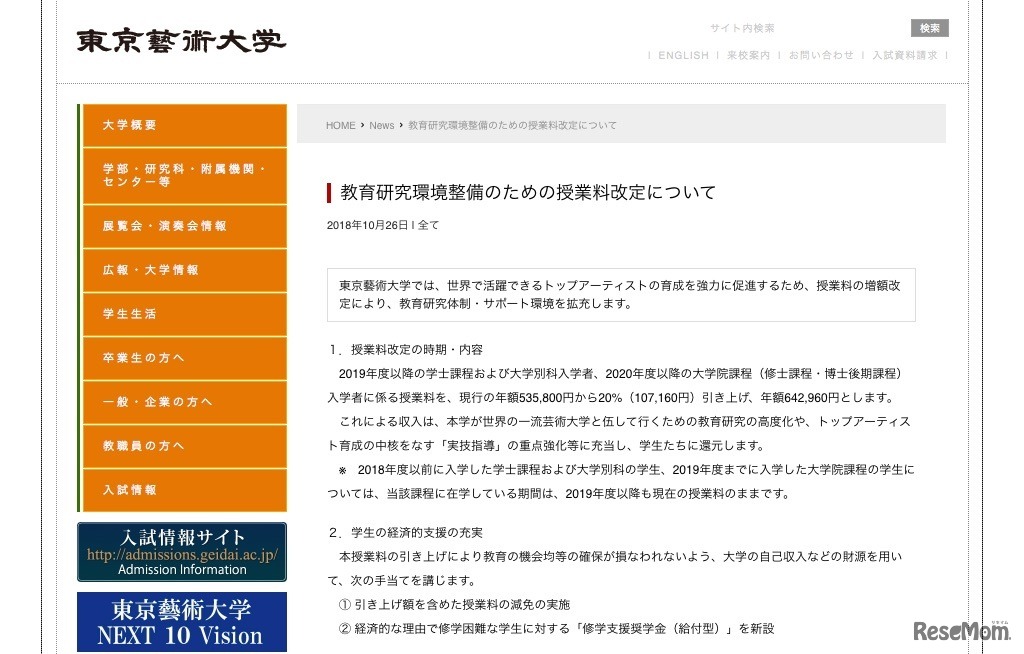
Task: Click heading 2．学生の経済的支援の充実
Action: [405, 532]
